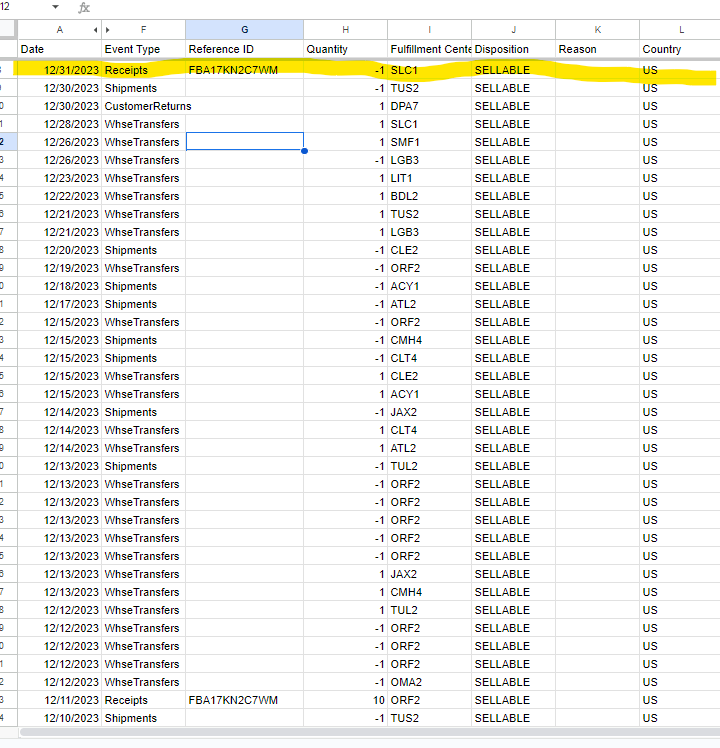Click the SMF1 fulfillment center cell
Screen dimensions: 720x748
tap(429, 142)
